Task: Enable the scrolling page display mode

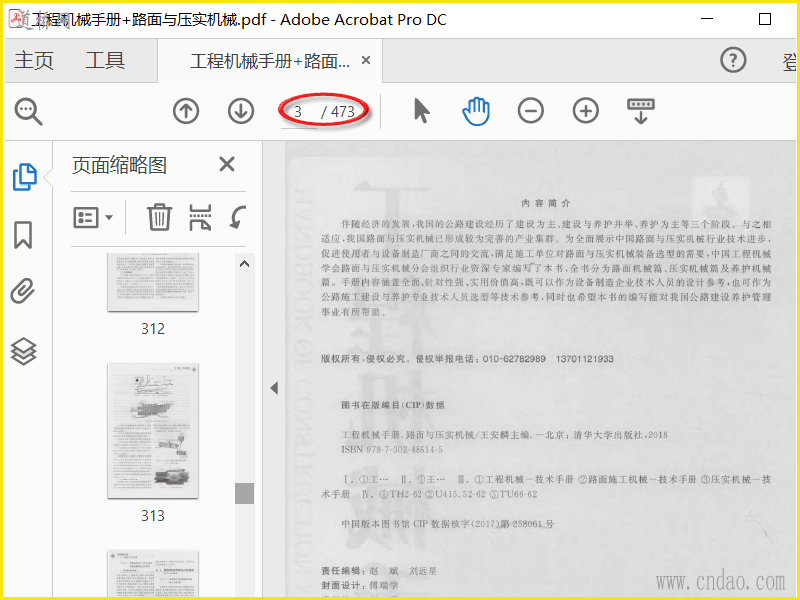Action: pyautogui.click(x=641, y=111)
